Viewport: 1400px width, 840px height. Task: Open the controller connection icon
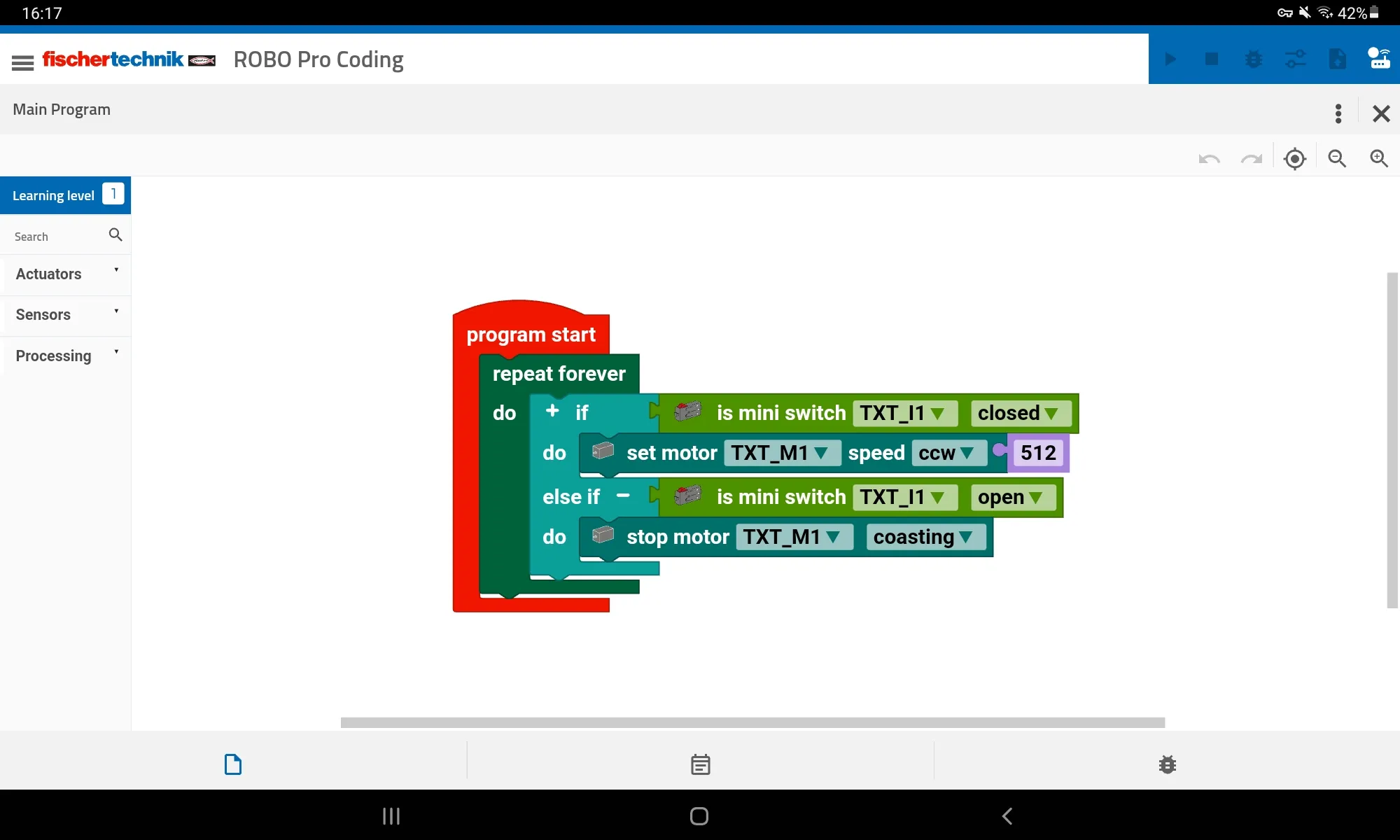click(x=1379, y=59)
